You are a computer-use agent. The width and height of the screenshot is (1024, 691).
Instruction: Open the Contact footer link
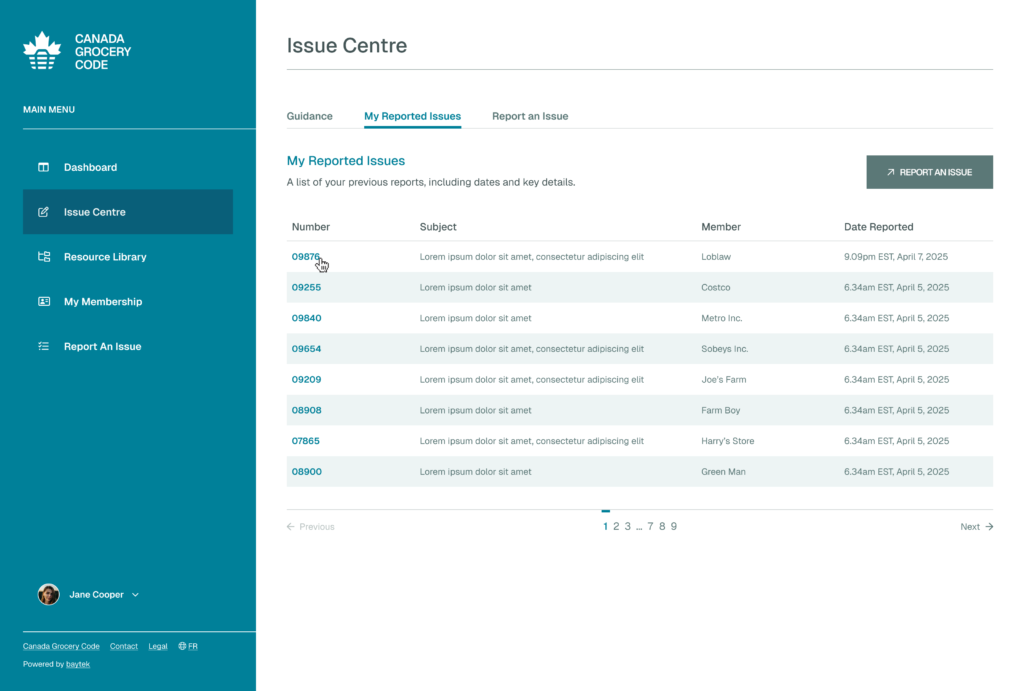124,646
